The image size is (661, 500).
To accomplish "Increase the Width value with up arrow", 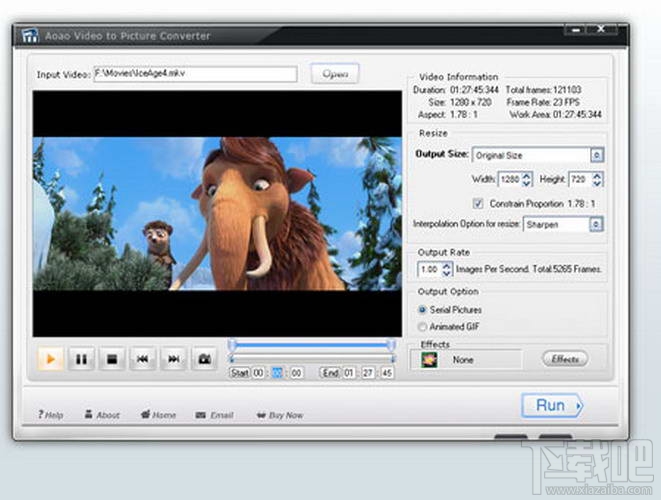I will coord(527,175).
